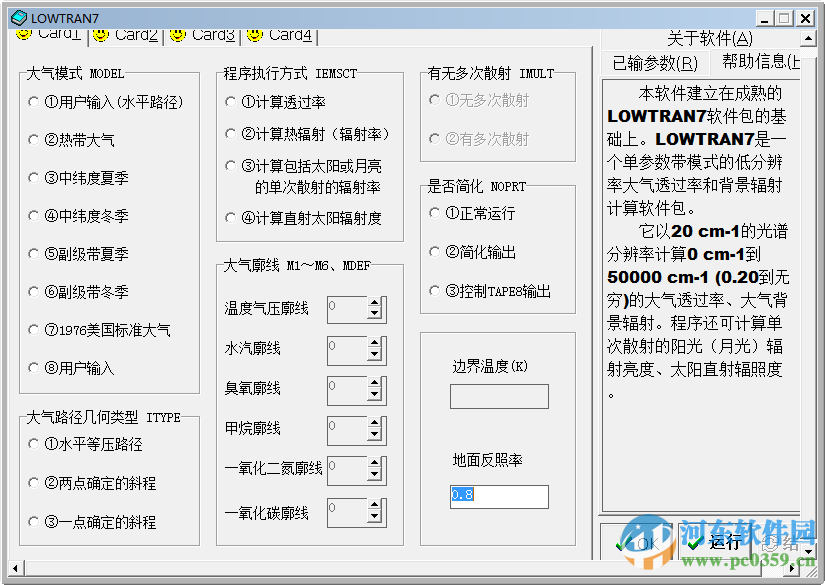This screenshot has width=825, height=585.
Task: Click the up arrow of 温度气压廓线 spinner
Action: pyautogui.click(x=373, y=304)
